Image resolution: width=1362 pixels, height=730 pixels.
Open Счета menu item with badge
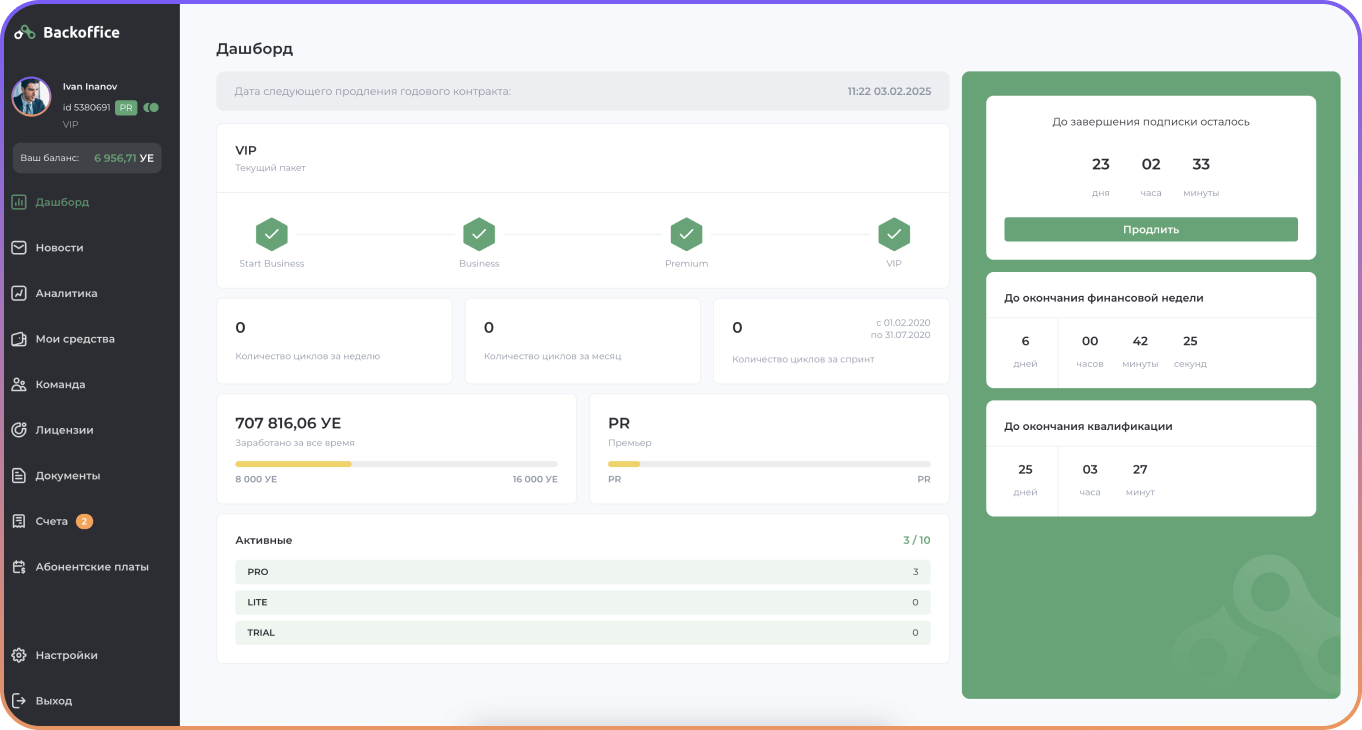pos(52,521)
